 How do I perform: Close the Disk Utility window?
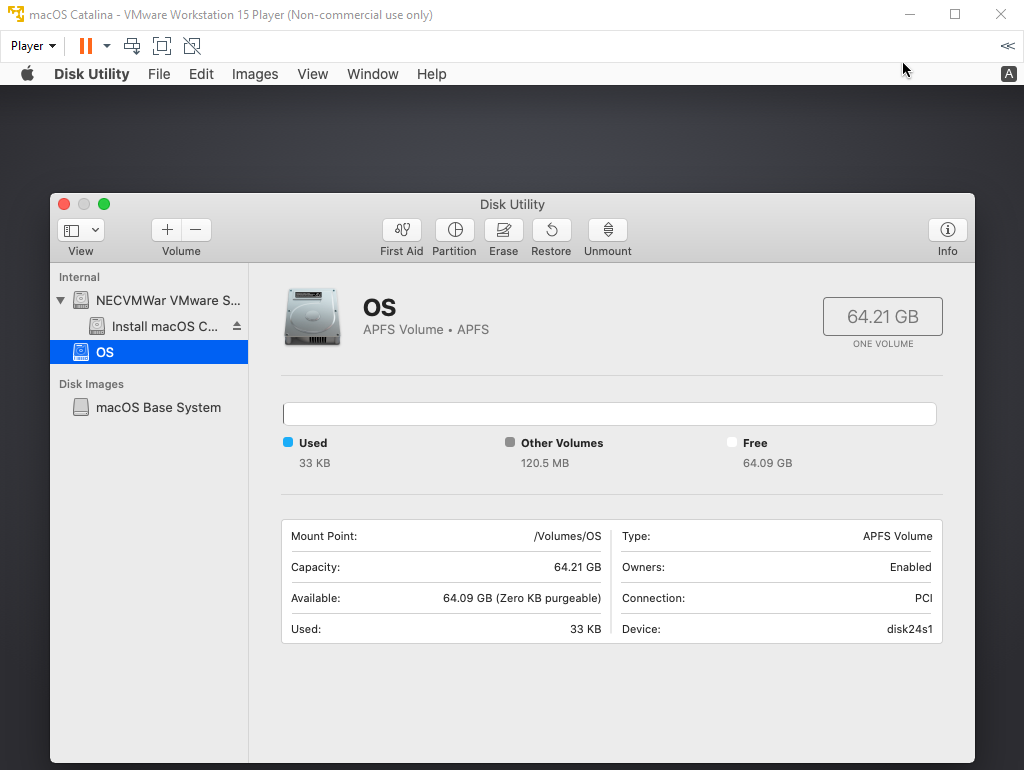tap(64, 204)
